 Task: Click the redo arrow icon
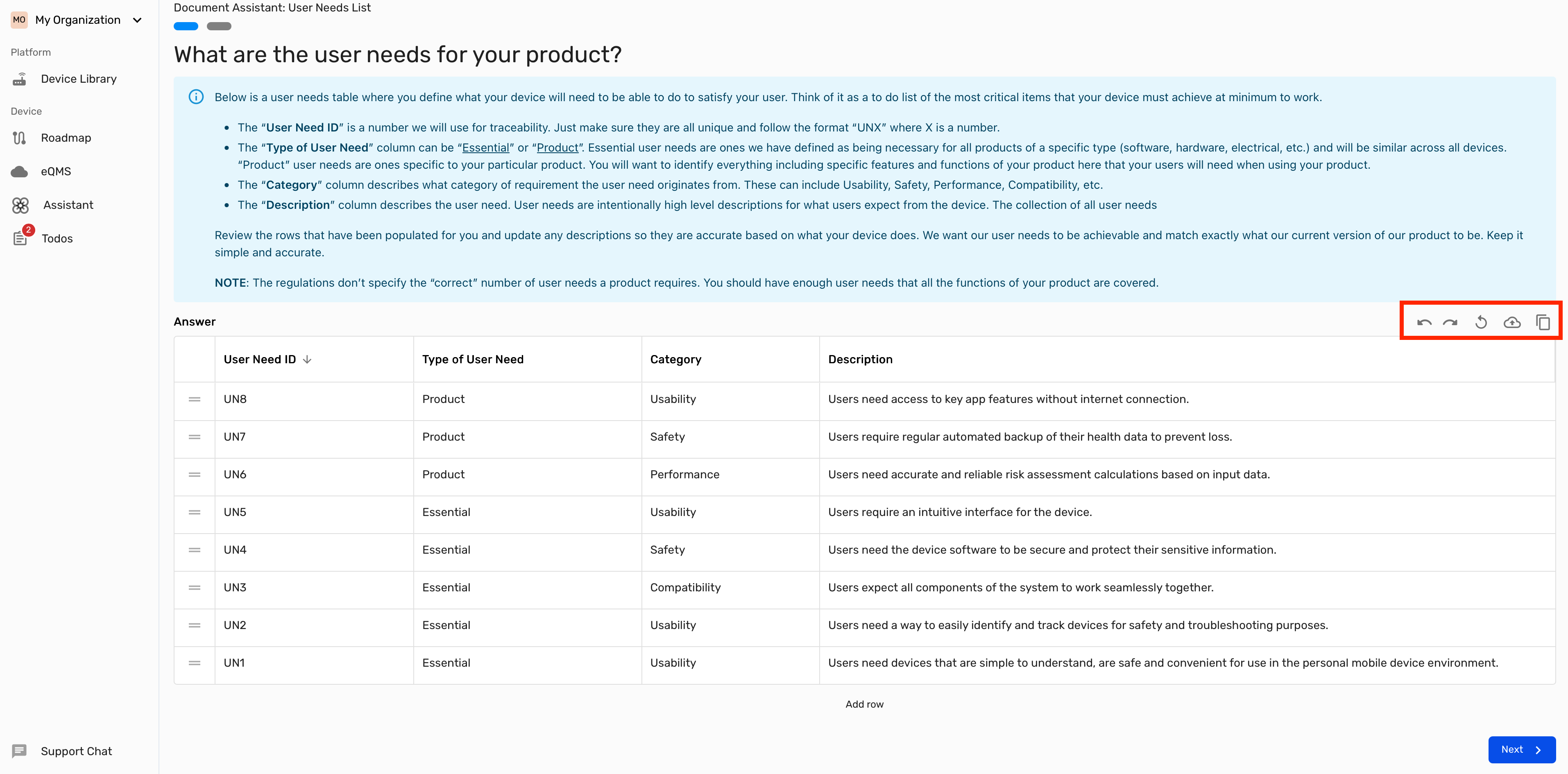pyautogui.click(x=1450, y=322)
